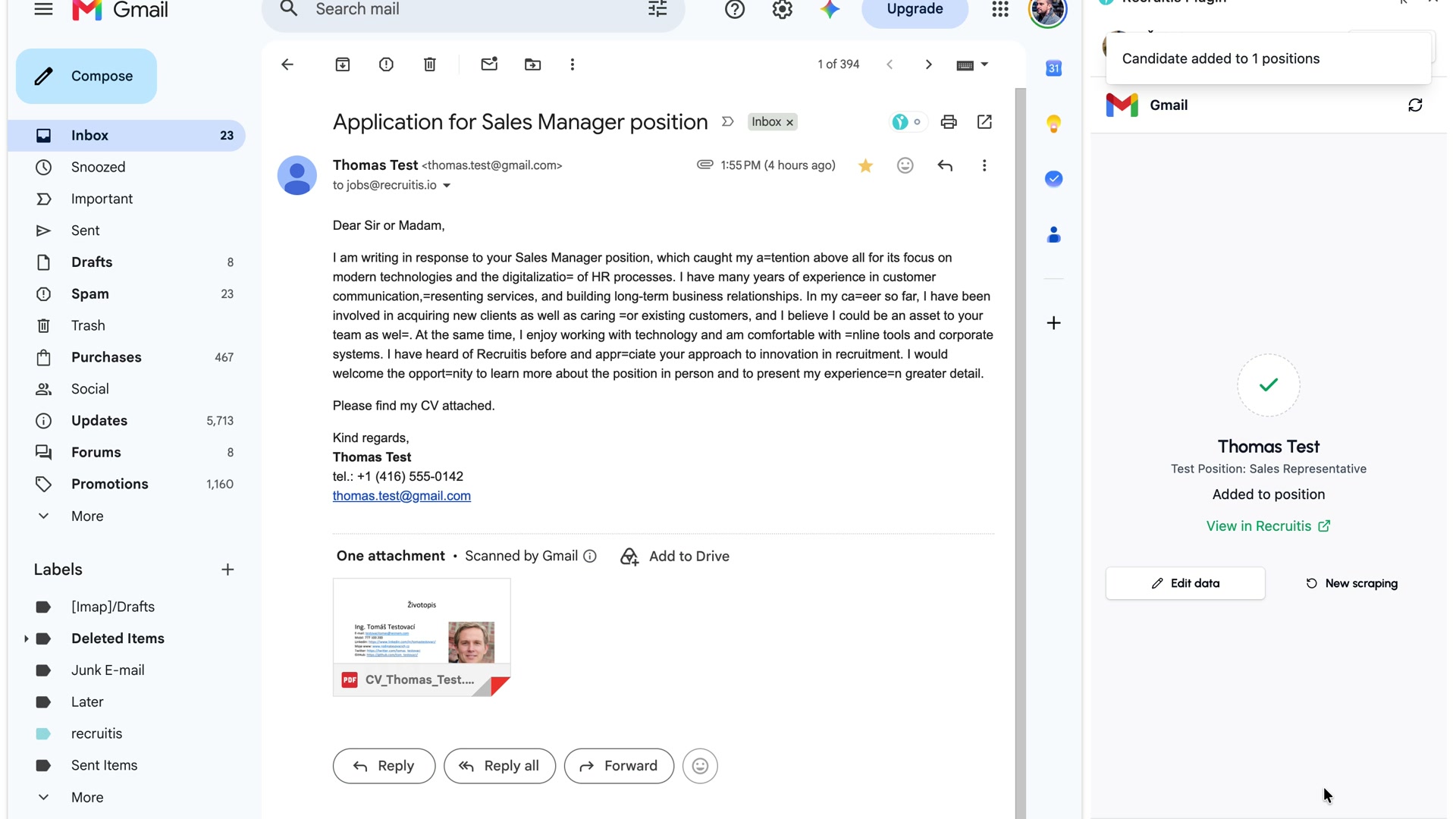The image size is (1456, 819).
Task: Open the Gmail main menu hamburger
Action: point(43,9)
